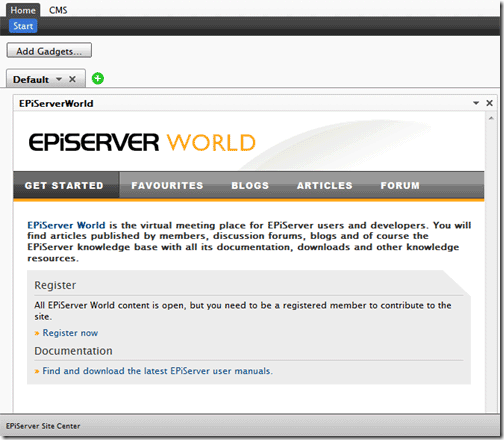Click the EPiServer World logo
Viewport: 504px width, 440px height.
(142, 143)
